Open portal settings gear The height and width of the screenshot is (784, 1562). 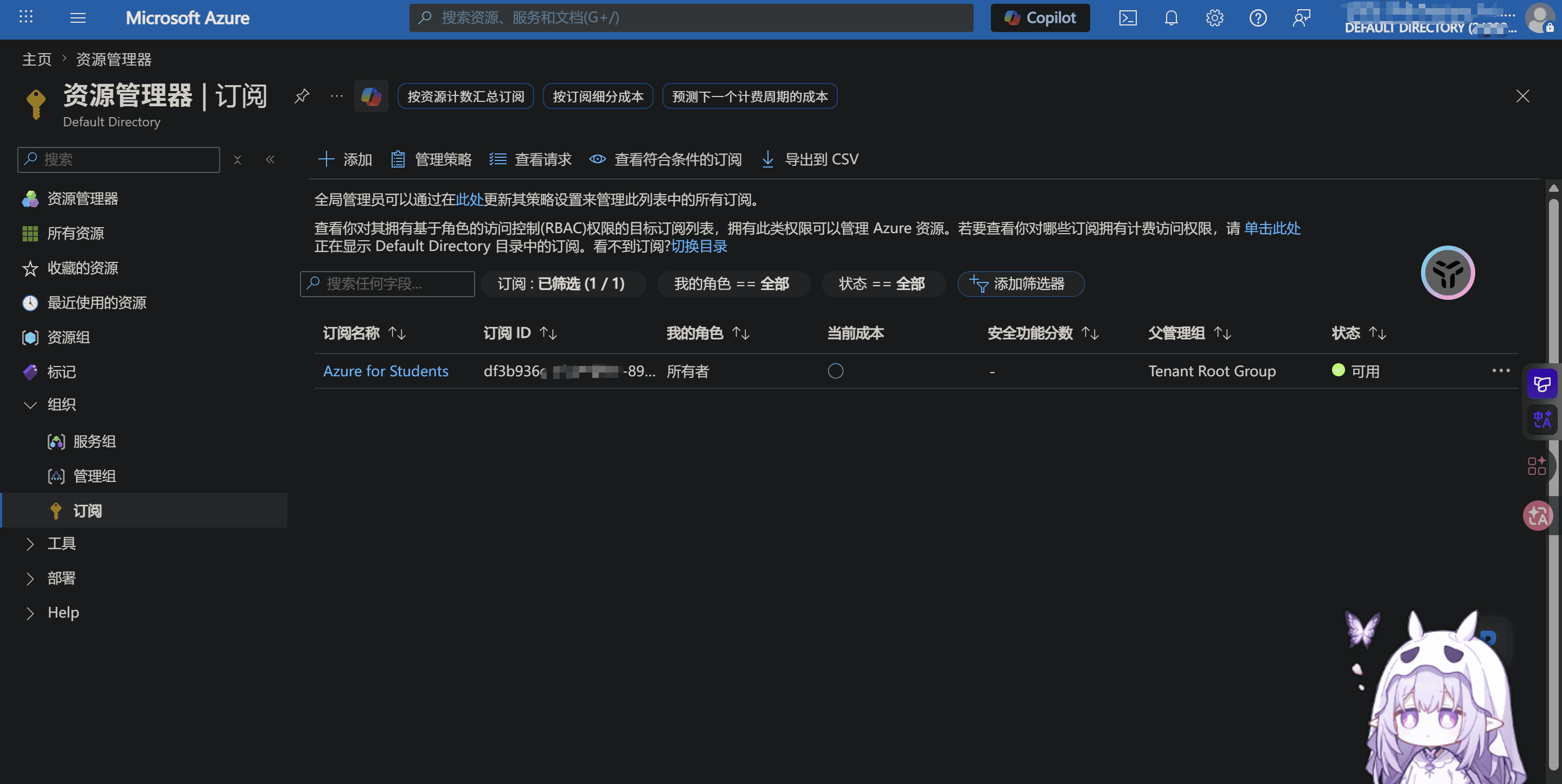(x=1214, y=17)
